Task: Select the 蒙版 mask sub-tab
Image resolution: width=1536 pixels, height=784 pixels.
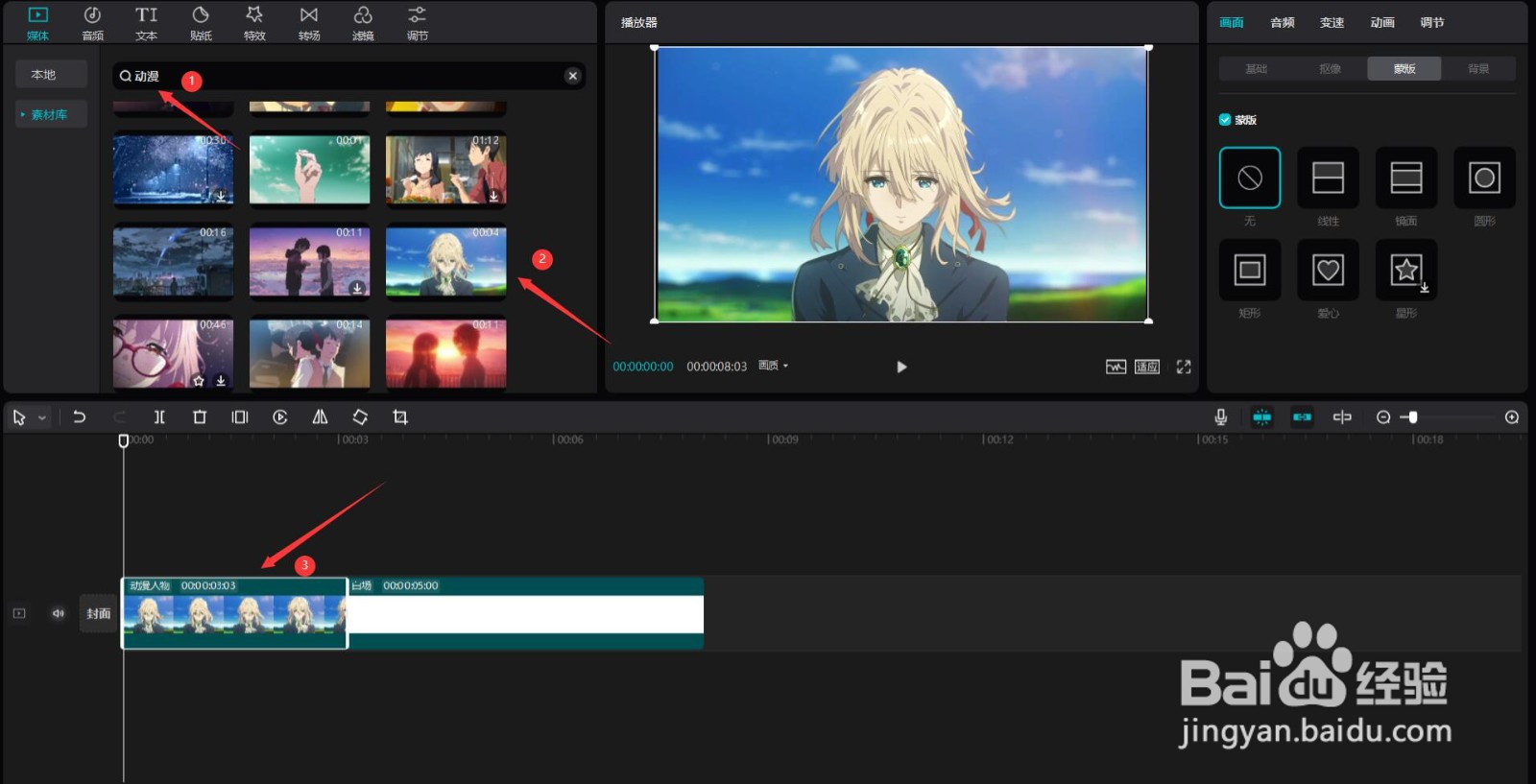Action: [1404, 68]
